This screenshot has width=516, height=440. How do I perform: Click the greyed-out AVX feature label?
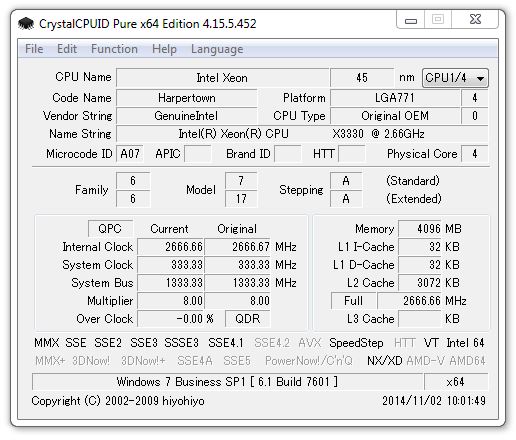pos(310,343)
